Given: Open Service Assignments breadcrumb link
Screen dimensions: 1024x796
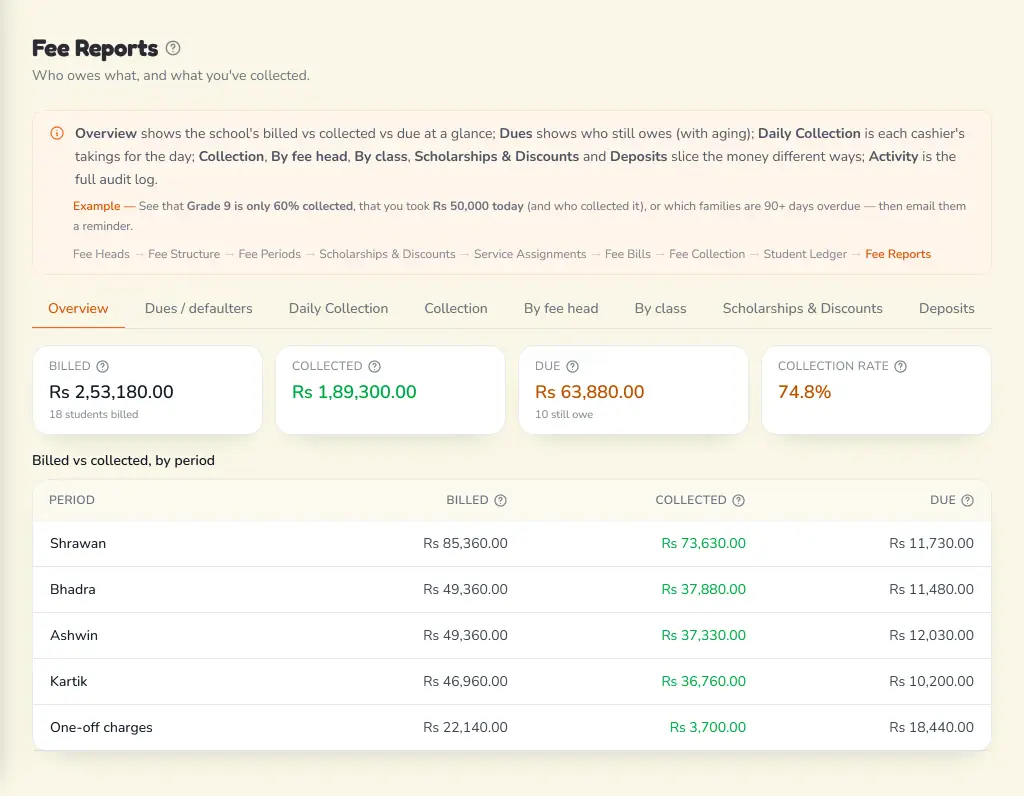Looking at the screenshot, I should 530,254.
